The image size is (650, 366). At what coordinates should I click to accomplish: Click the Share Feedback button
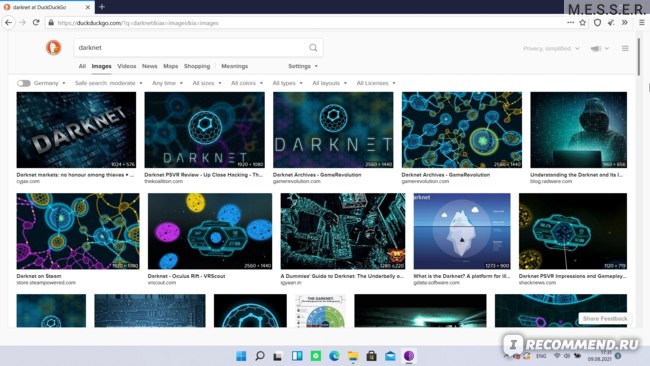point(605,319)
